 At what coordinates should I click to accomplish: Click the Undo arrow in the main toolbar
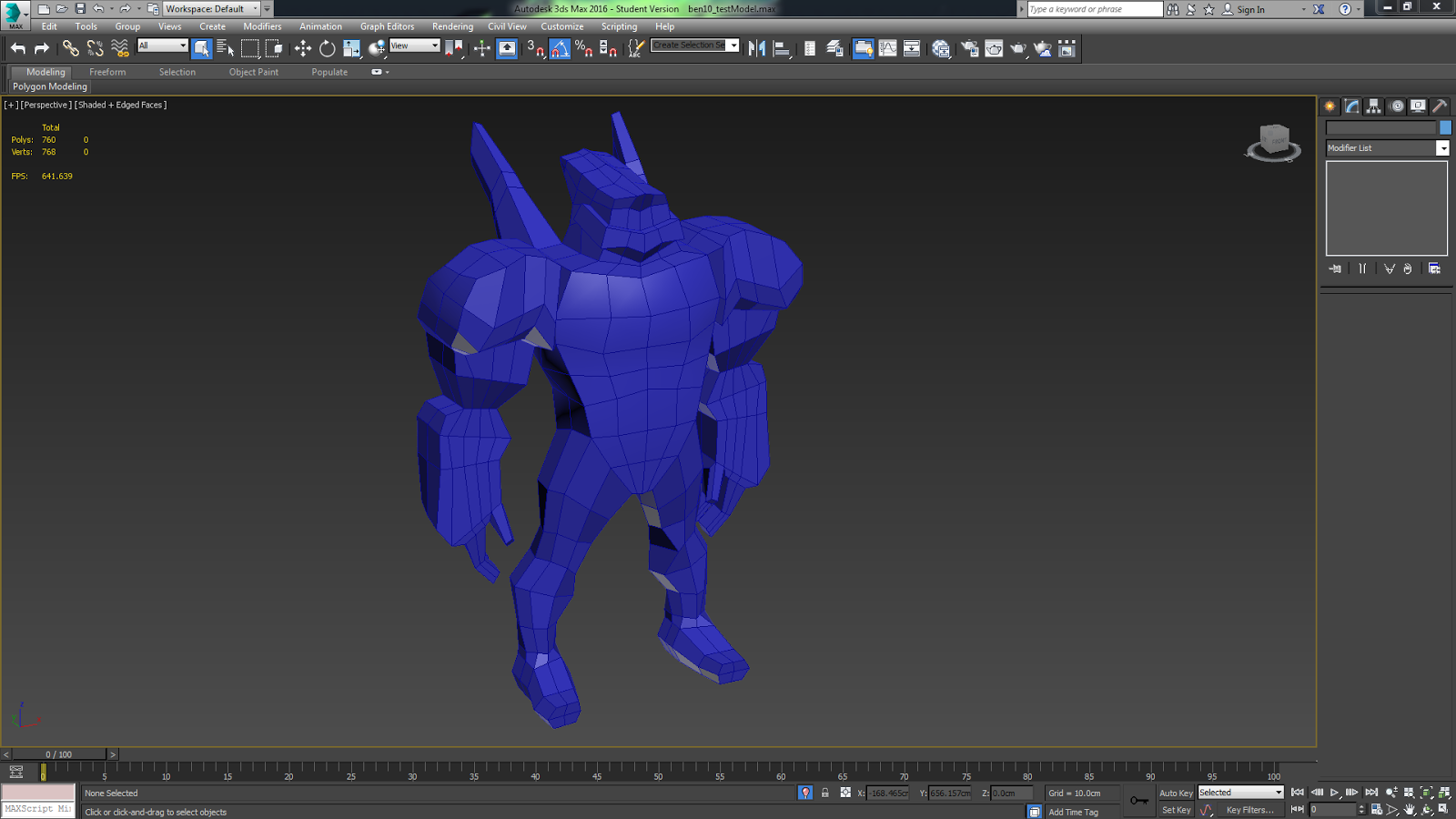pos(18,48)
